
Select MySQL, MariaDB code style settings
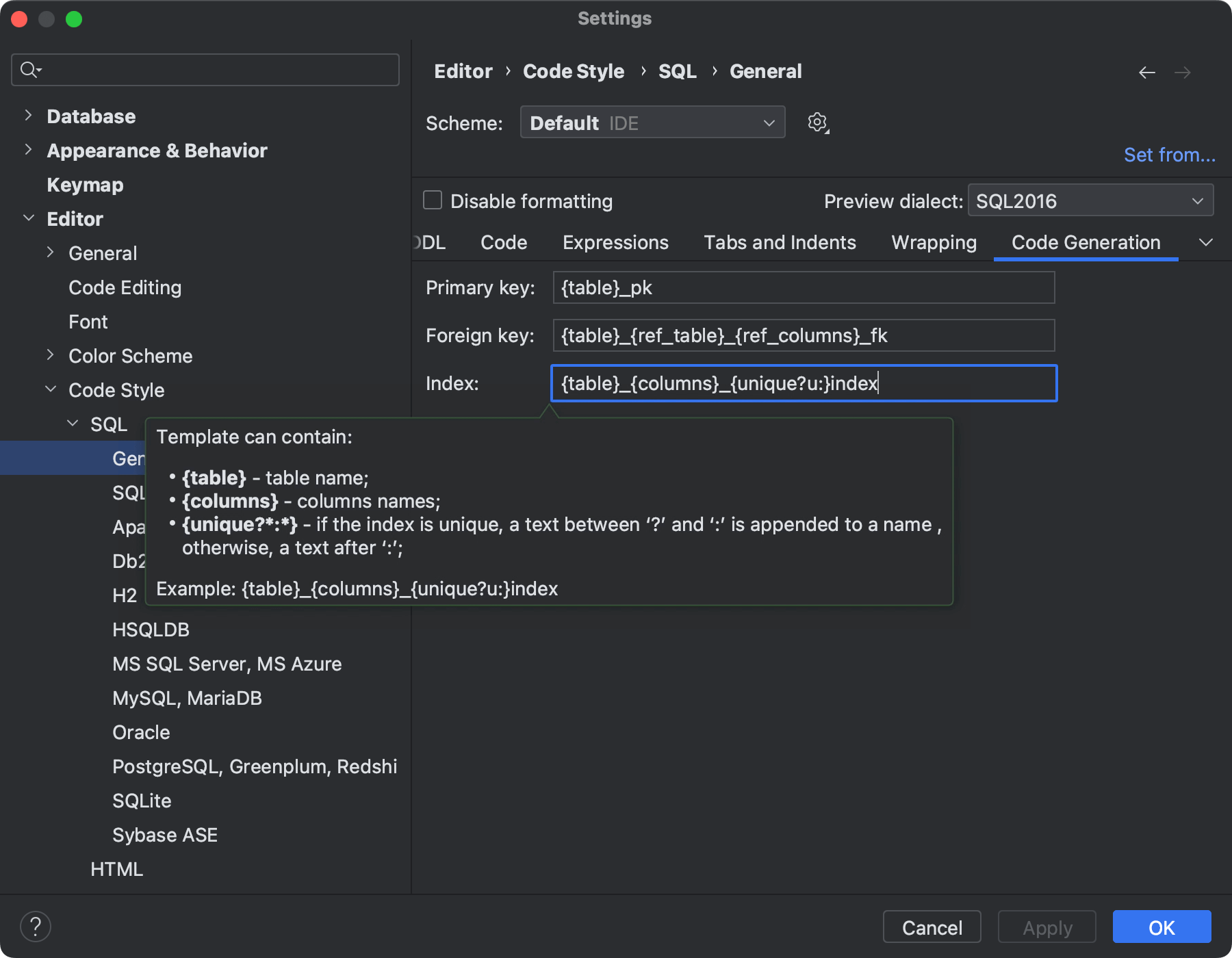[187, 697]
